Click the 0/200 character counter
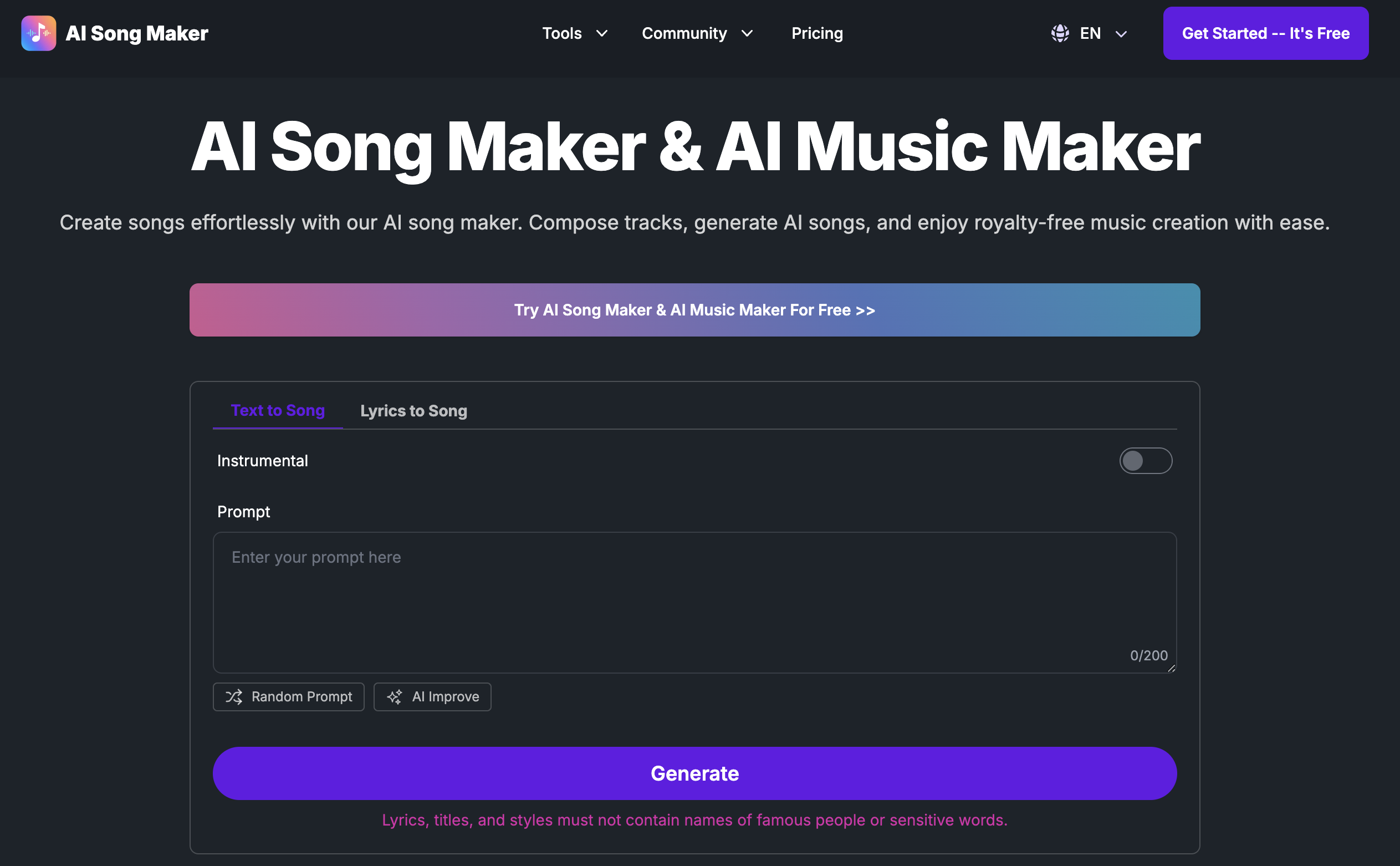 pyautogui.click(x=1148, y=655)
